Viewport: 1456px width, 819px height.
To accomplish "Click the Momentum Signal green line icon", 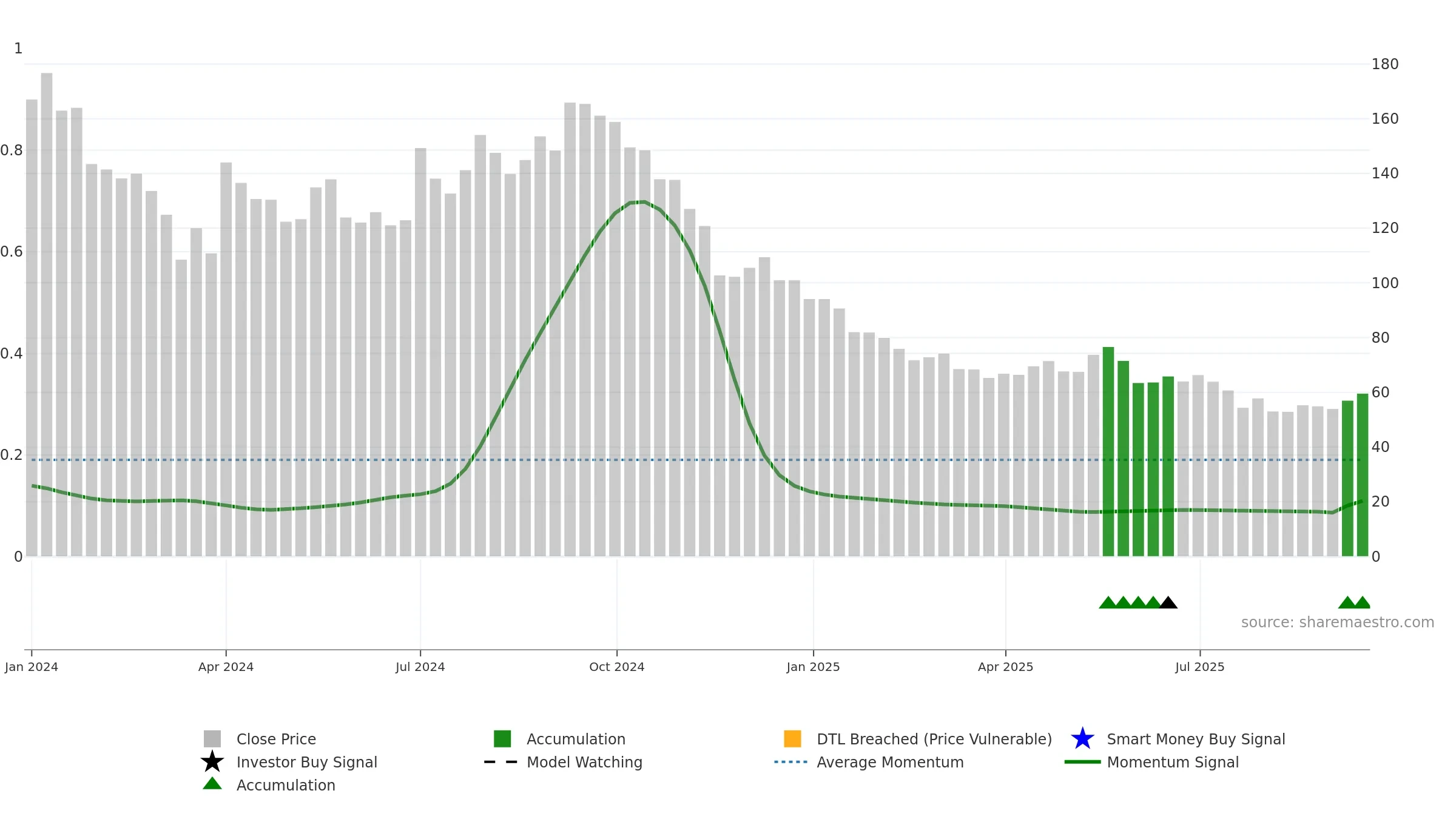I will pos(1083,762).
